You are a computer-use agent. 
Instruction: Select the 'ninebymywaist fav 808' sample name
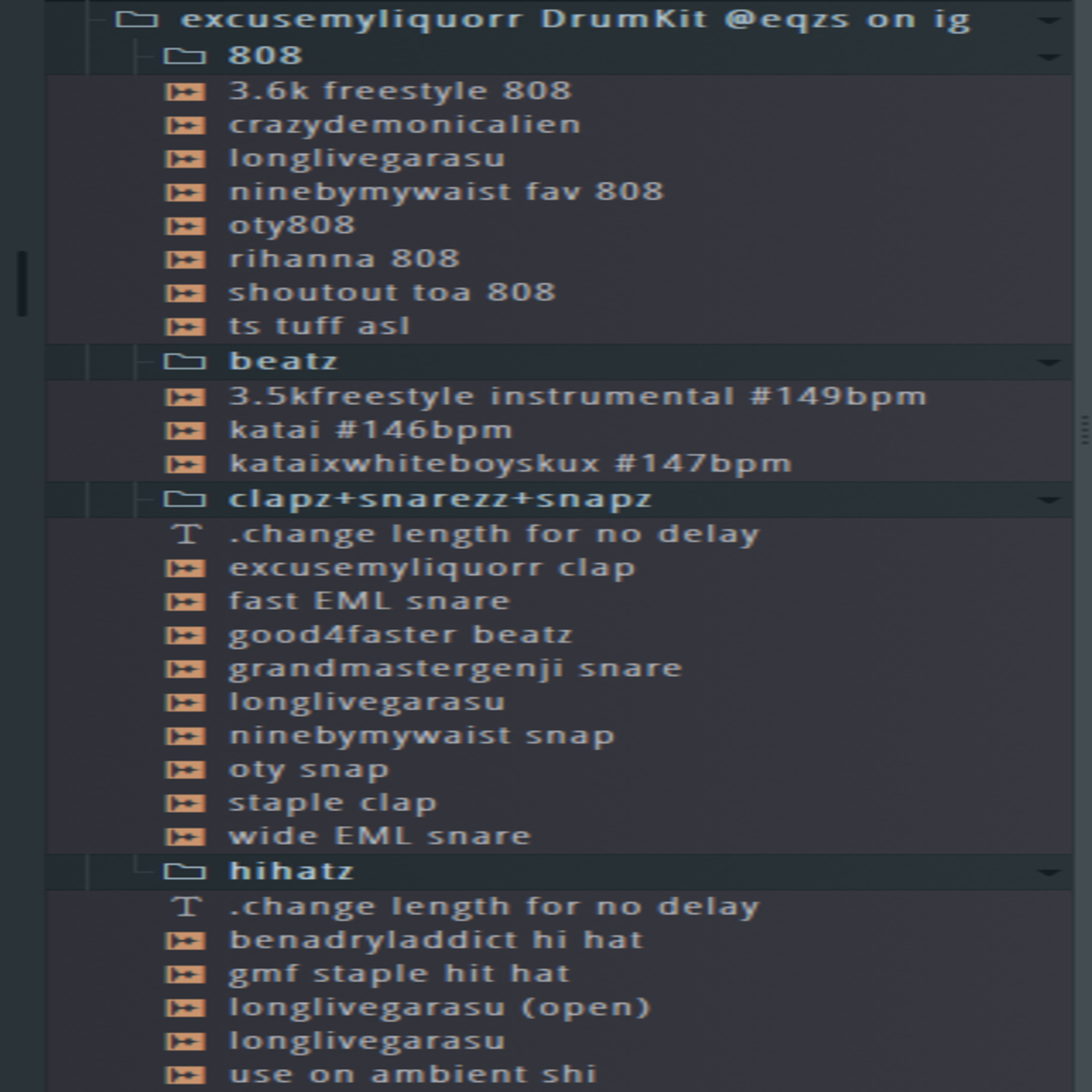(x=446, y=193)
